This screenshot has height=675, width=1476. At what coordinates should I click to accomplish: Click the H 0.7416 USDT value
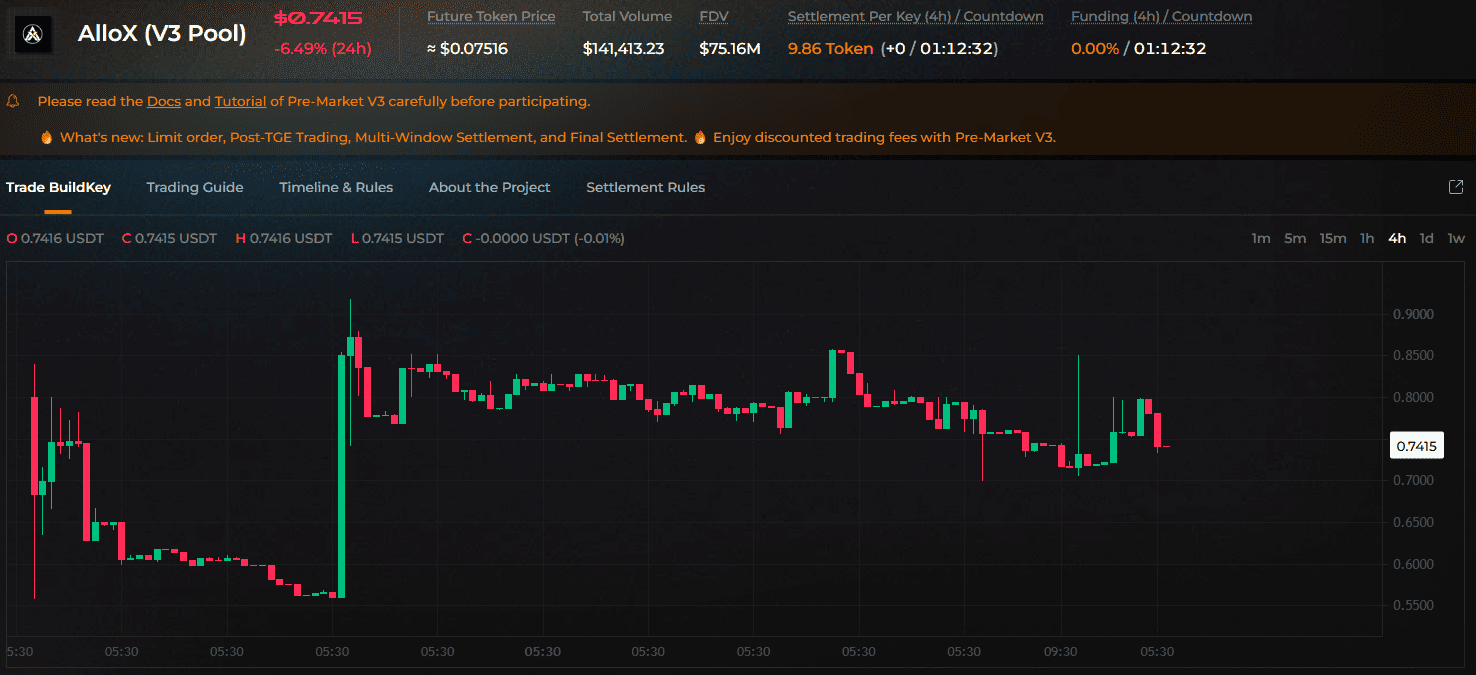[x=284, y=238]
